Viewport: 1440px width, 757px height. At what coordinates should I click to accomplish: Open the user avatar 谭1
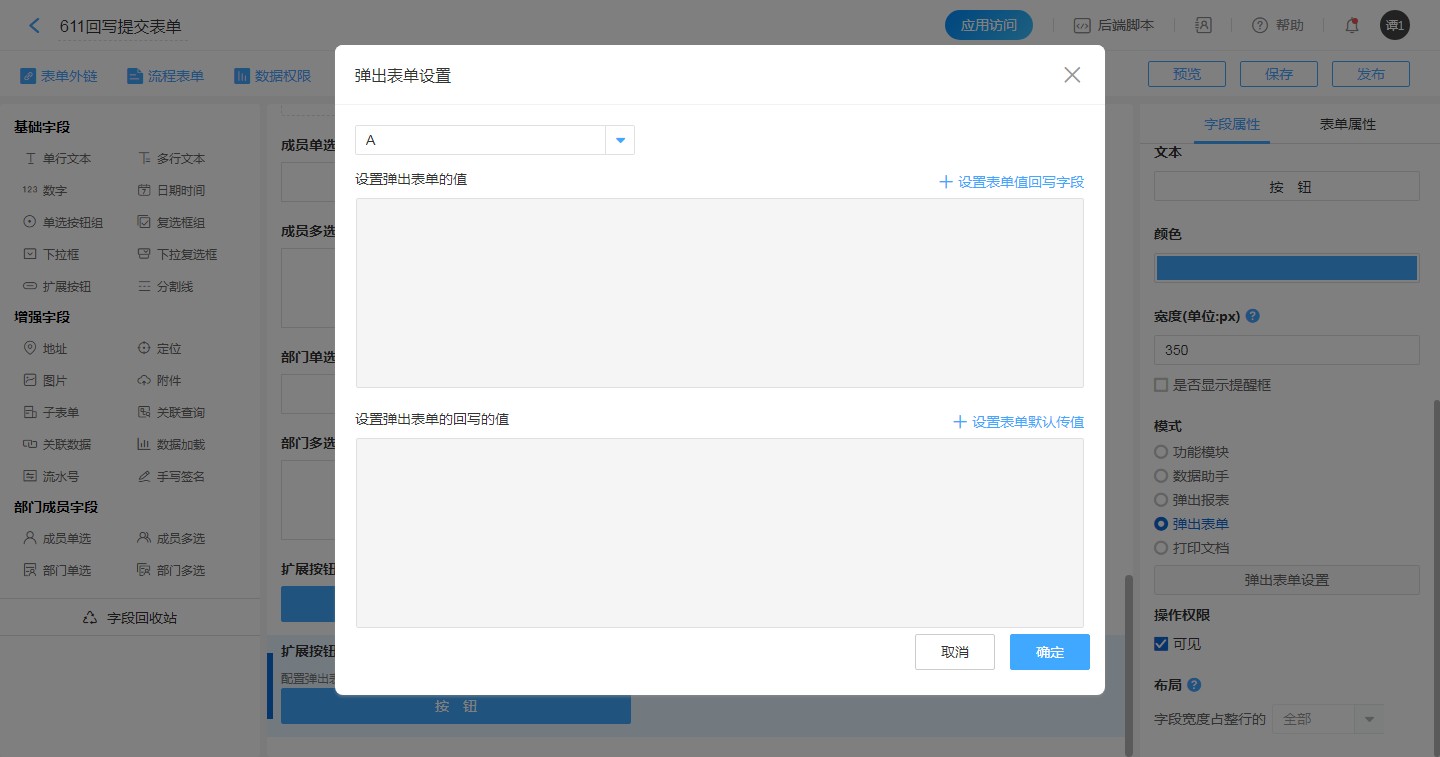point(1394,26)
